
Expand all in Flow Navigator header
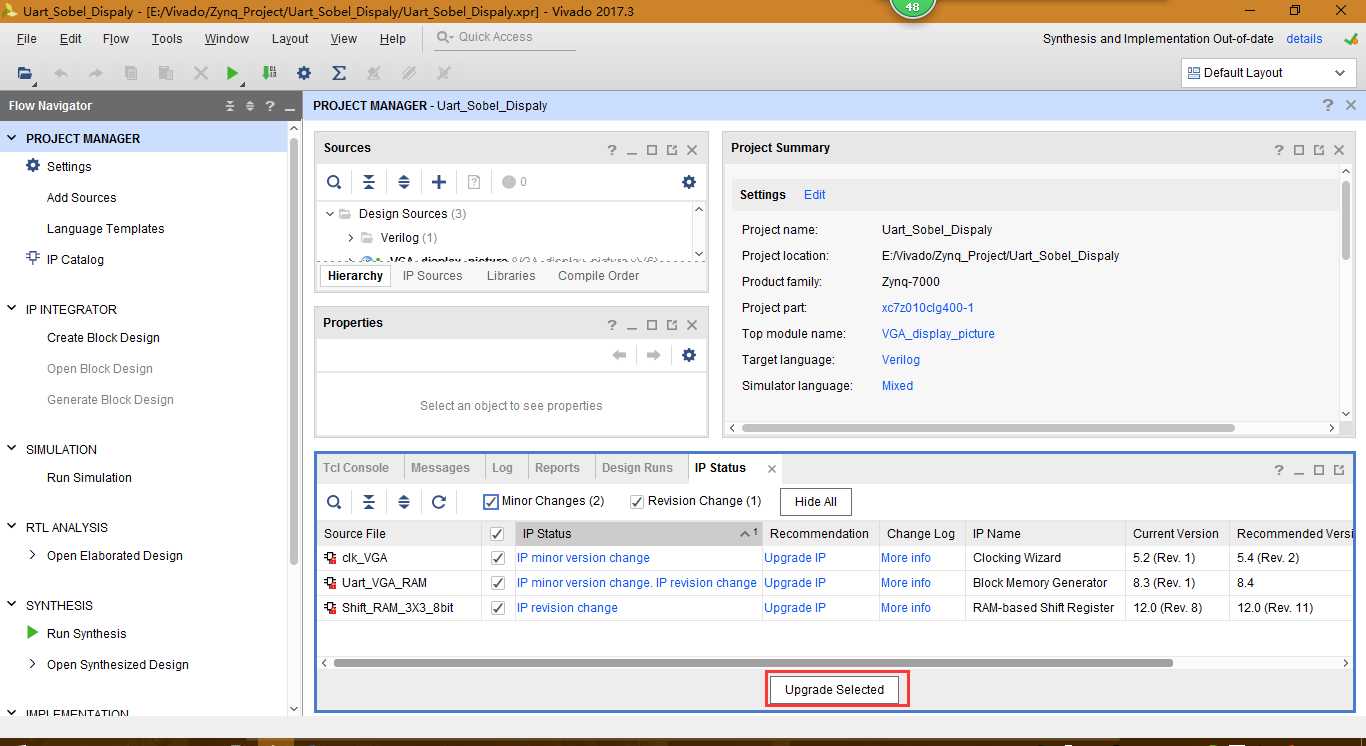[250, 106]
